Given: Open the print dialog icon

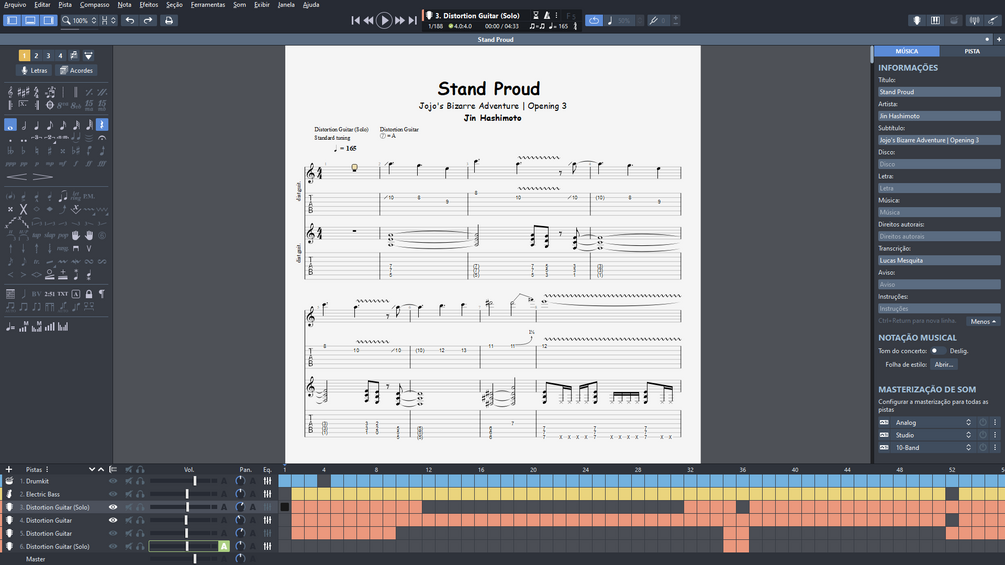Looking at the screenshot, I should pos(169,20).
